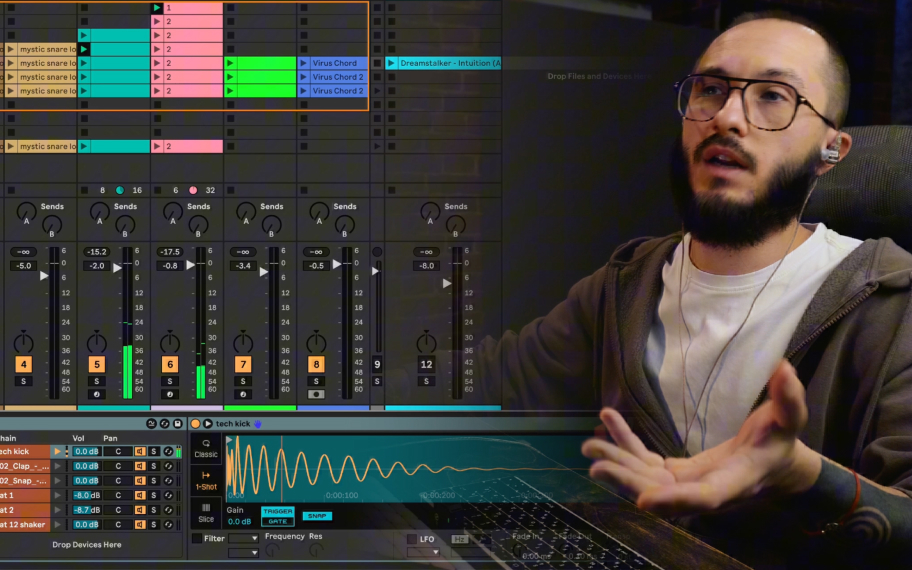Arm track 7 for recording
Image resolution: width=912 pixels, height=570 pixels.
click(x=243, y=394)
